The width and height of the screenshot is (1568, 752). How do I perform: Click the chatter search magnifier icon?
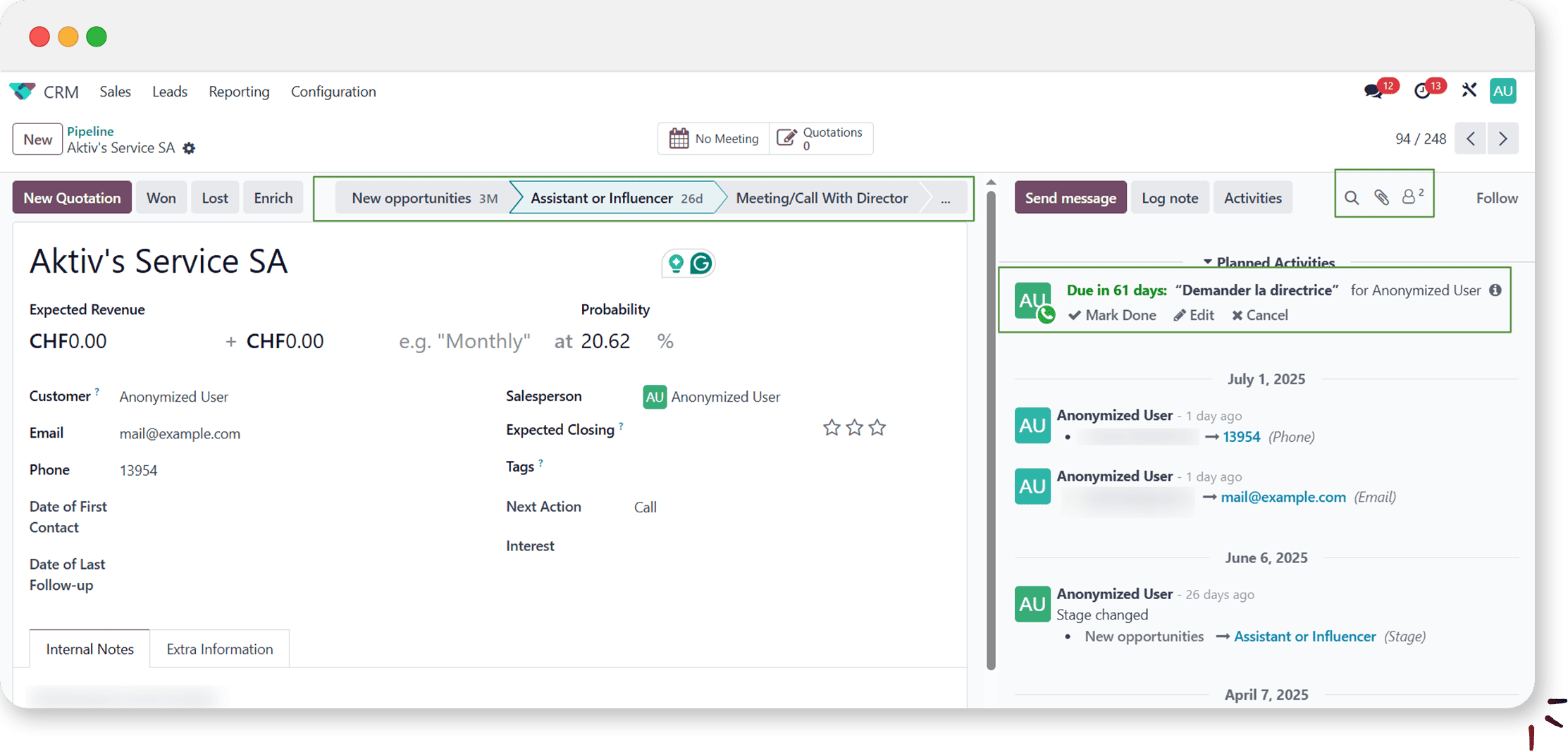click(1351, 198)
